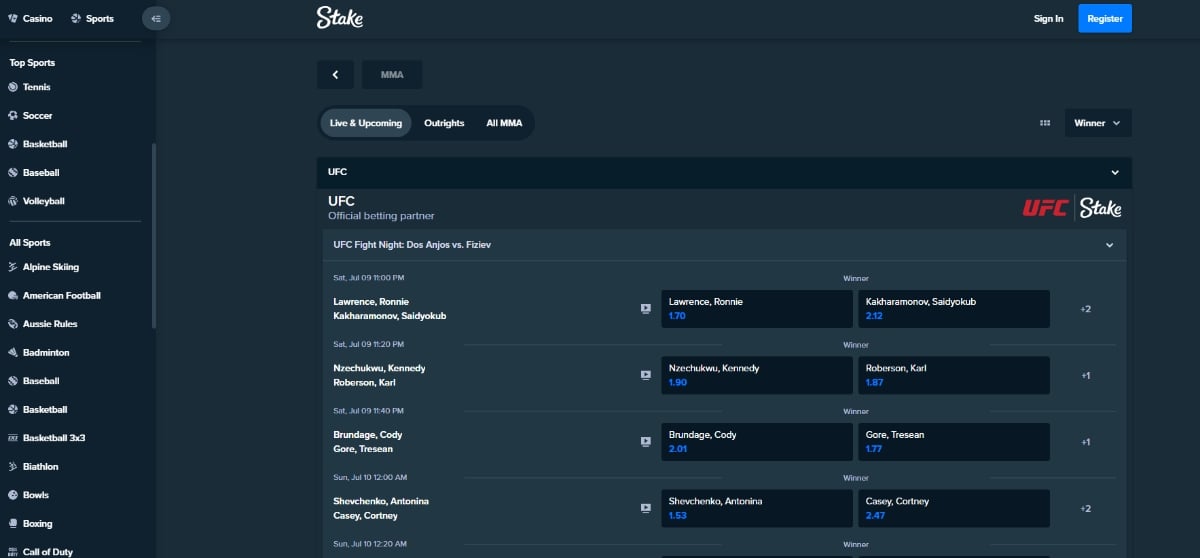Select the Live & Upcoming tab

coord(366,123)
